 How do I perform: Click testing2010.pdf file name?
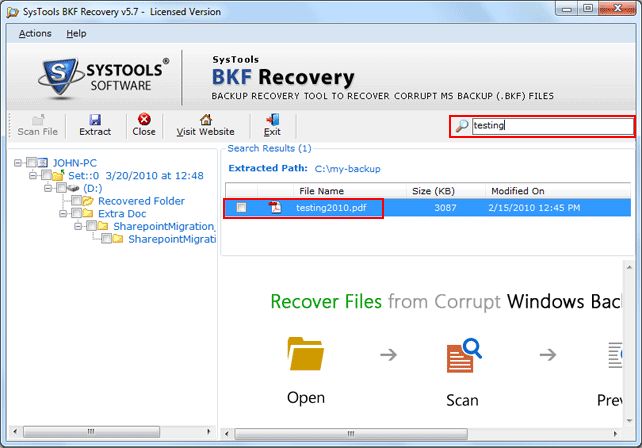pyautogui.click(x=331, y=208)
